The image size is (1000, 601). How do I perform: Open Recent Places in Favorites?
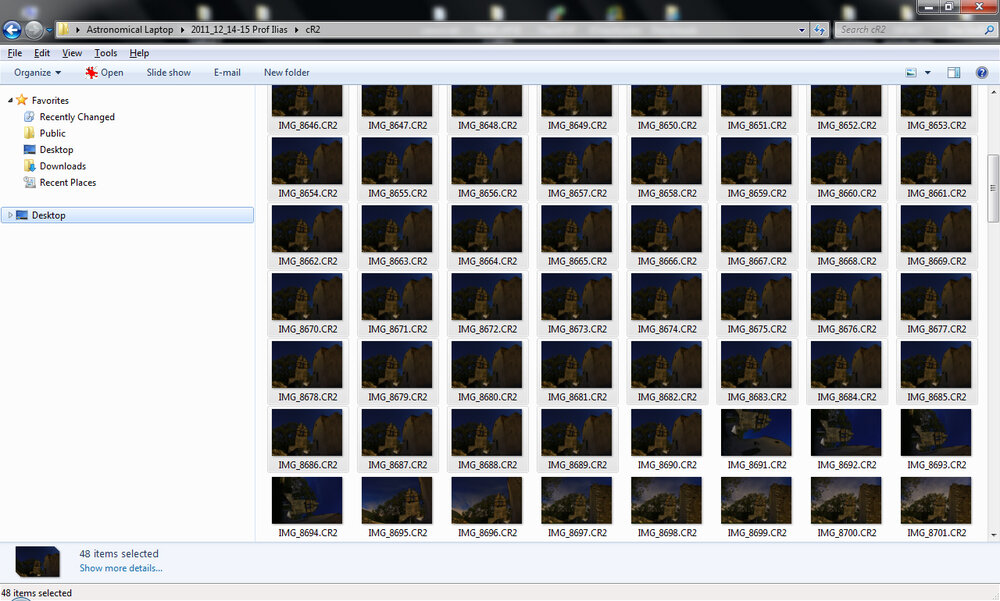67,183
